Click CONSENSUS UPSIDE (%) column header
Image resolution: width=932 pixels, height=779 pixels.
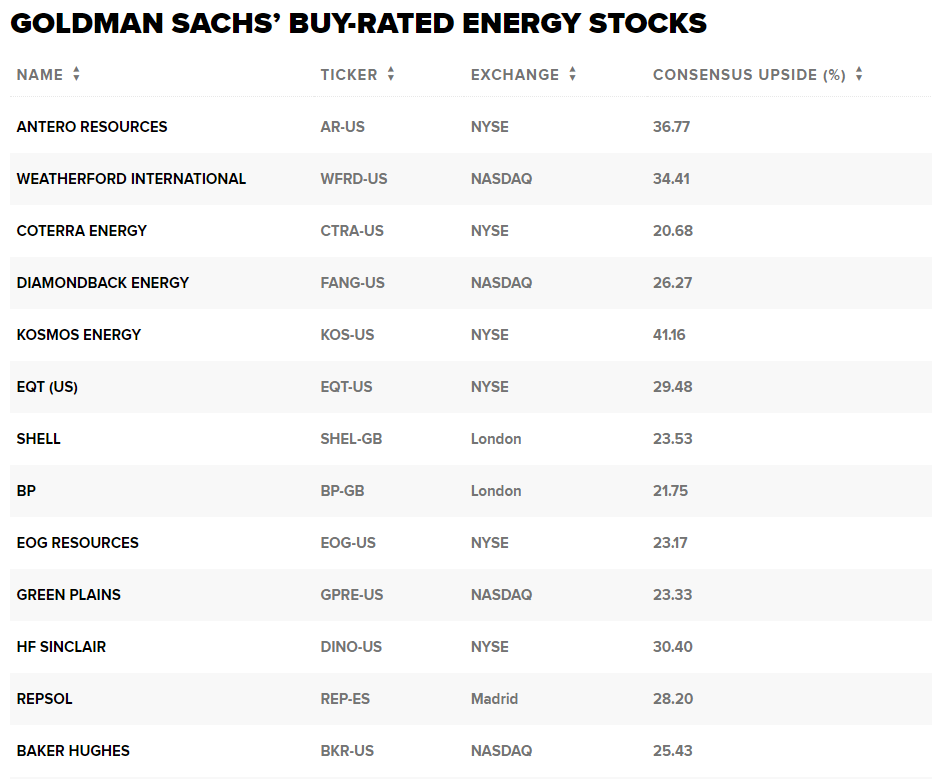(x=749, y=75)
